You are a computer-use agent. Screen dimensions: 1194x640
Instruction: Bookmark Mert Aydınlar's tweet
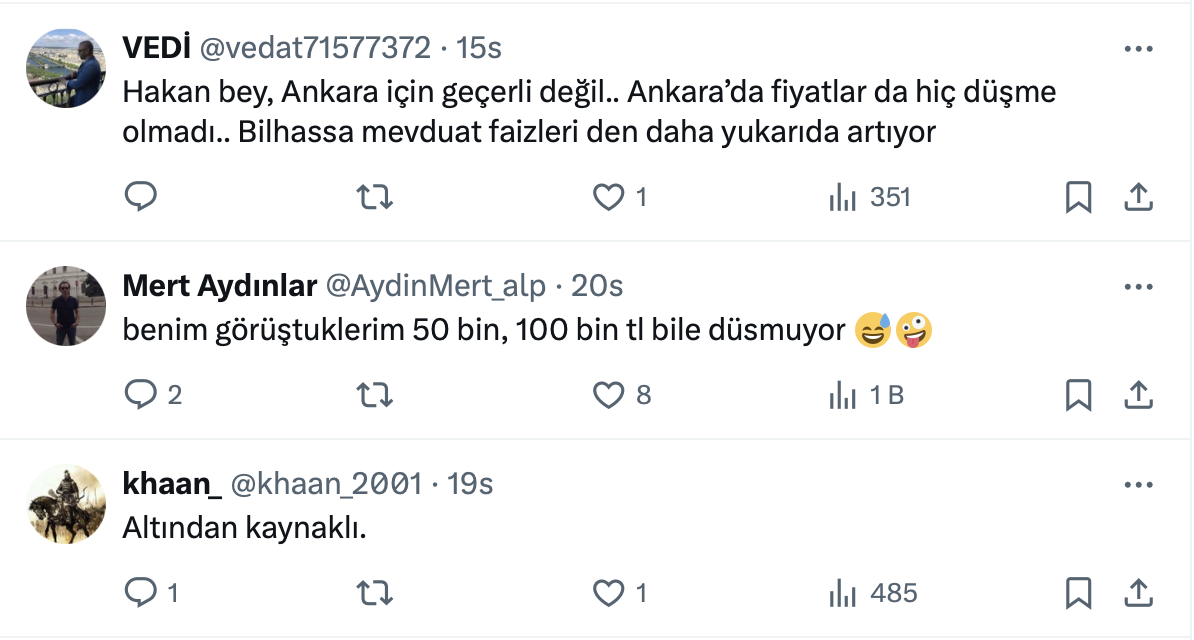(1078, 395)
